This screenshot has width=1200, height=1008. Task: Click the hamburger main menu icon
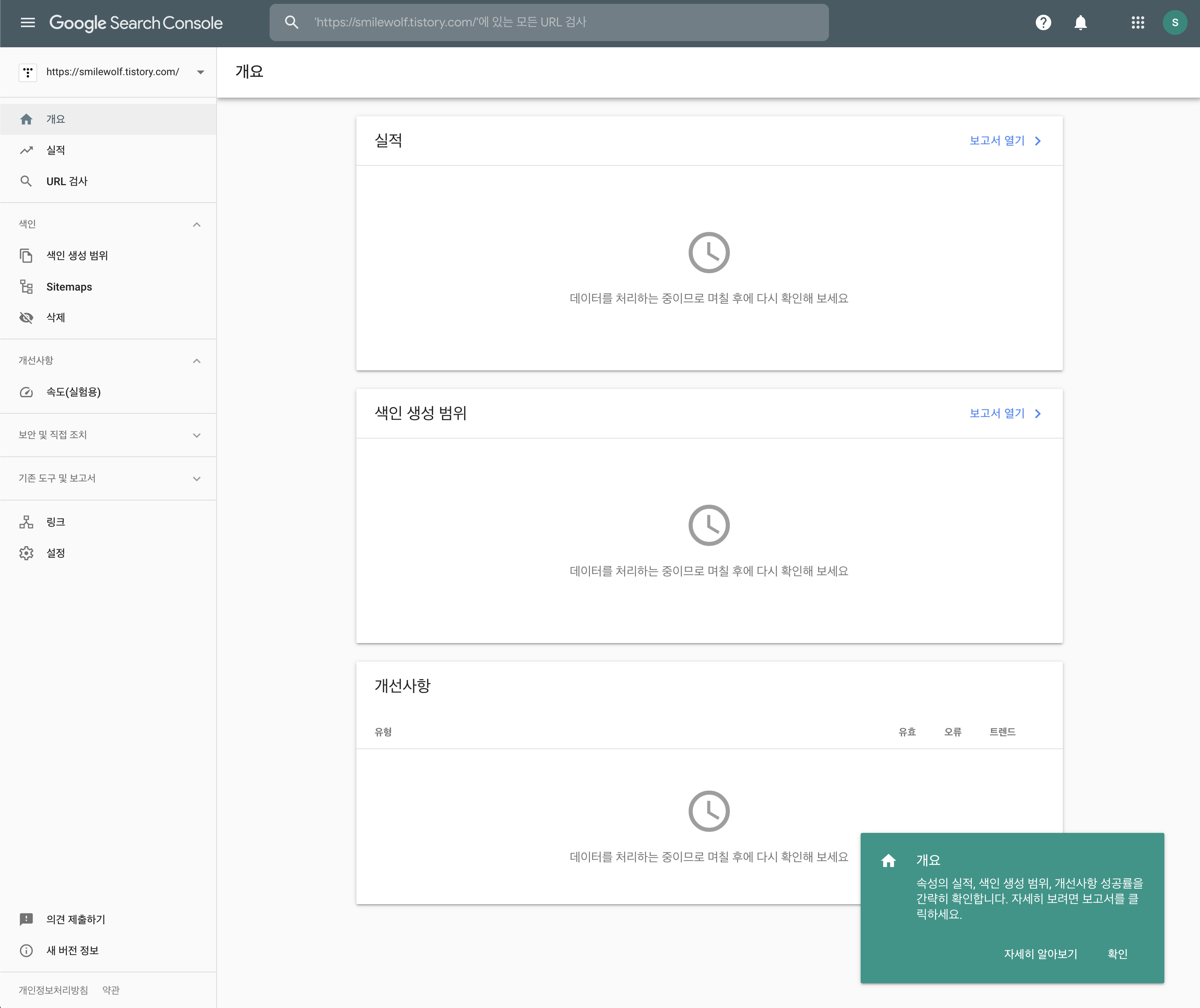pos(28,22)
